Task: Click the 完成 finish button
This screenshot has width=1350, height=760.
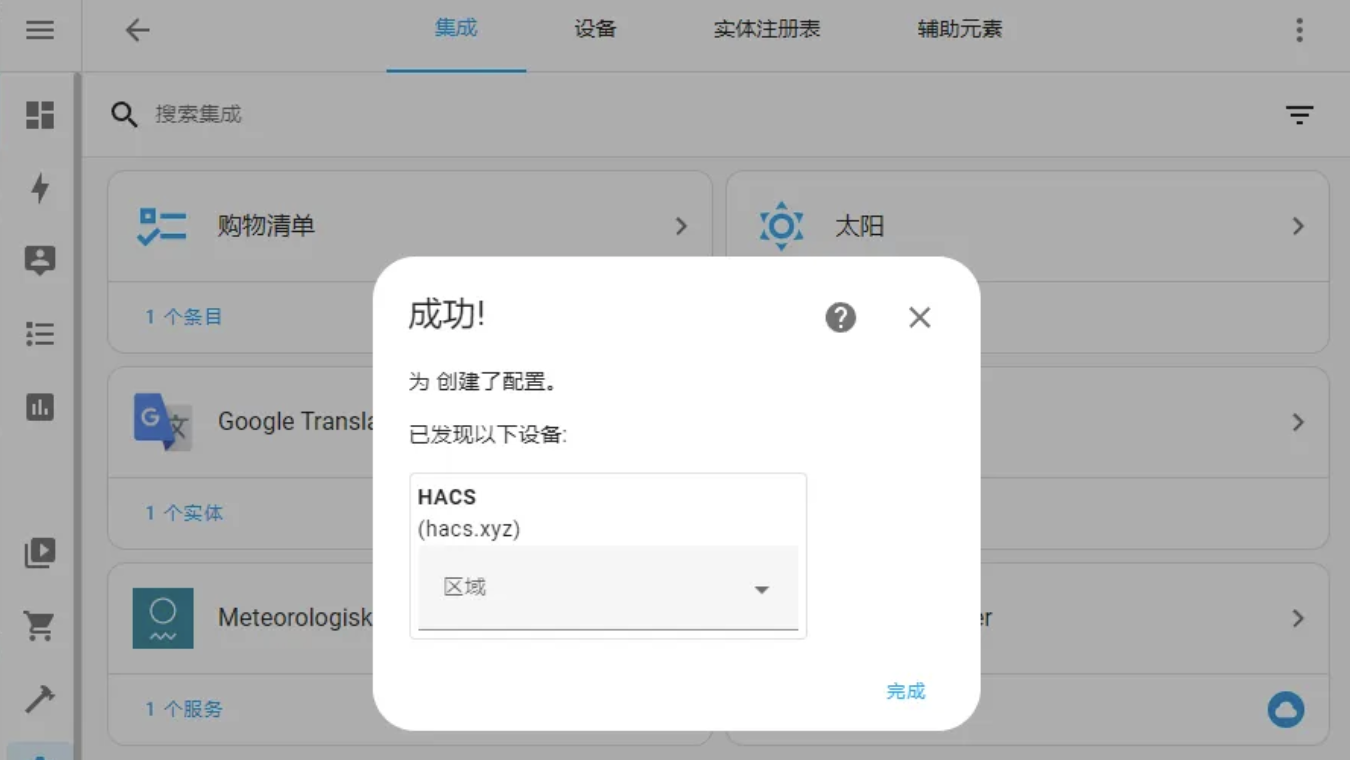Action: coord(906,691)
